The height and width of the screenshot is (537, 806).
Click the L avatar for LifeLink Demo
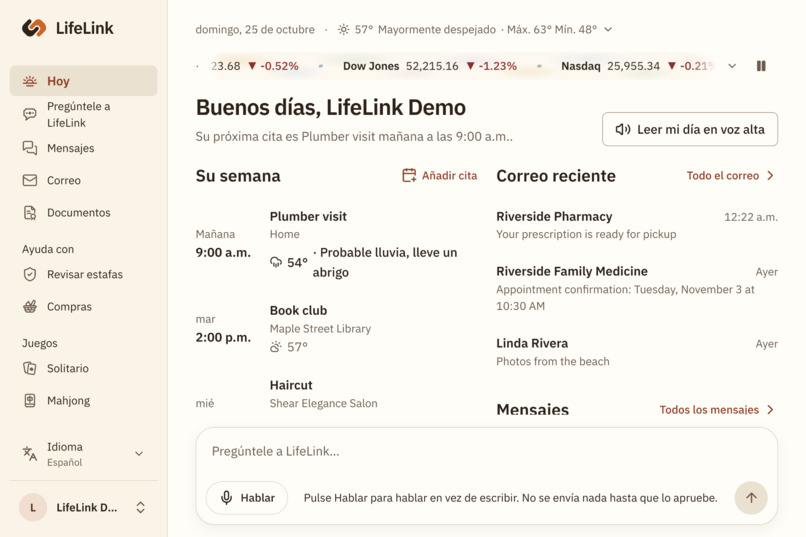click(33, 508)
